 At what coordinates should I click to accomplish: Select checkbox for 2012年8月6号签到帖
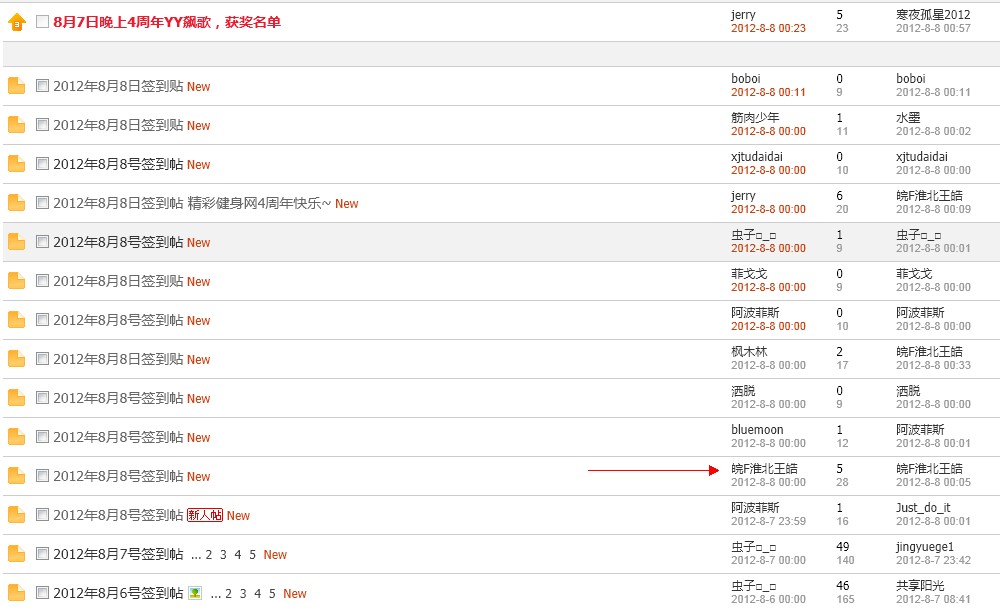[42, 591]
